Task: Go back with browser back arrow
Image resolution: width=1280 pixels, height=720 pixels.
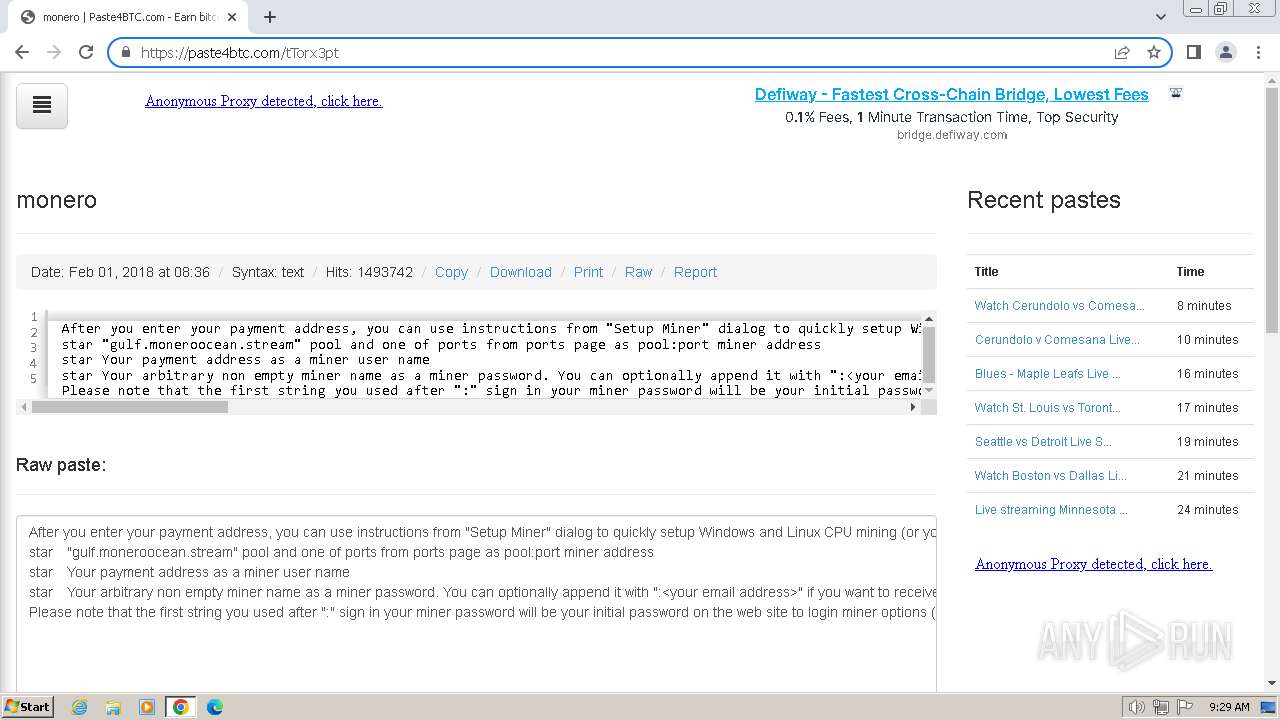Action: click(22, 52)
